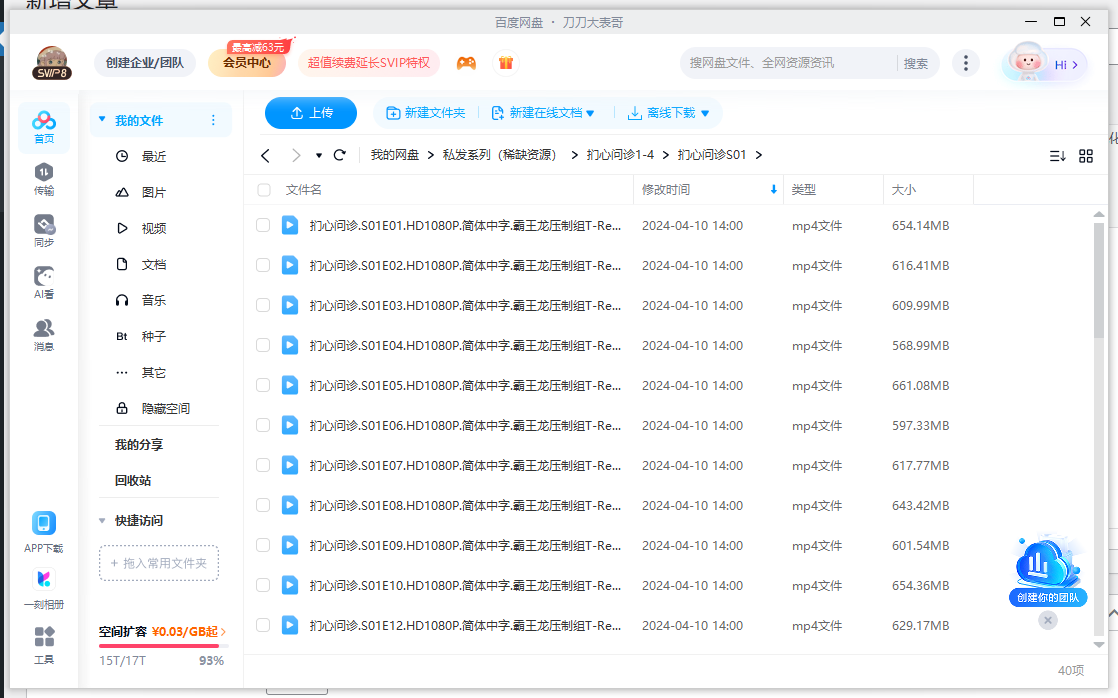Expand the 快捷访问 section
1118x698 pixels.
pyautogui.click(x=102, y=520)
